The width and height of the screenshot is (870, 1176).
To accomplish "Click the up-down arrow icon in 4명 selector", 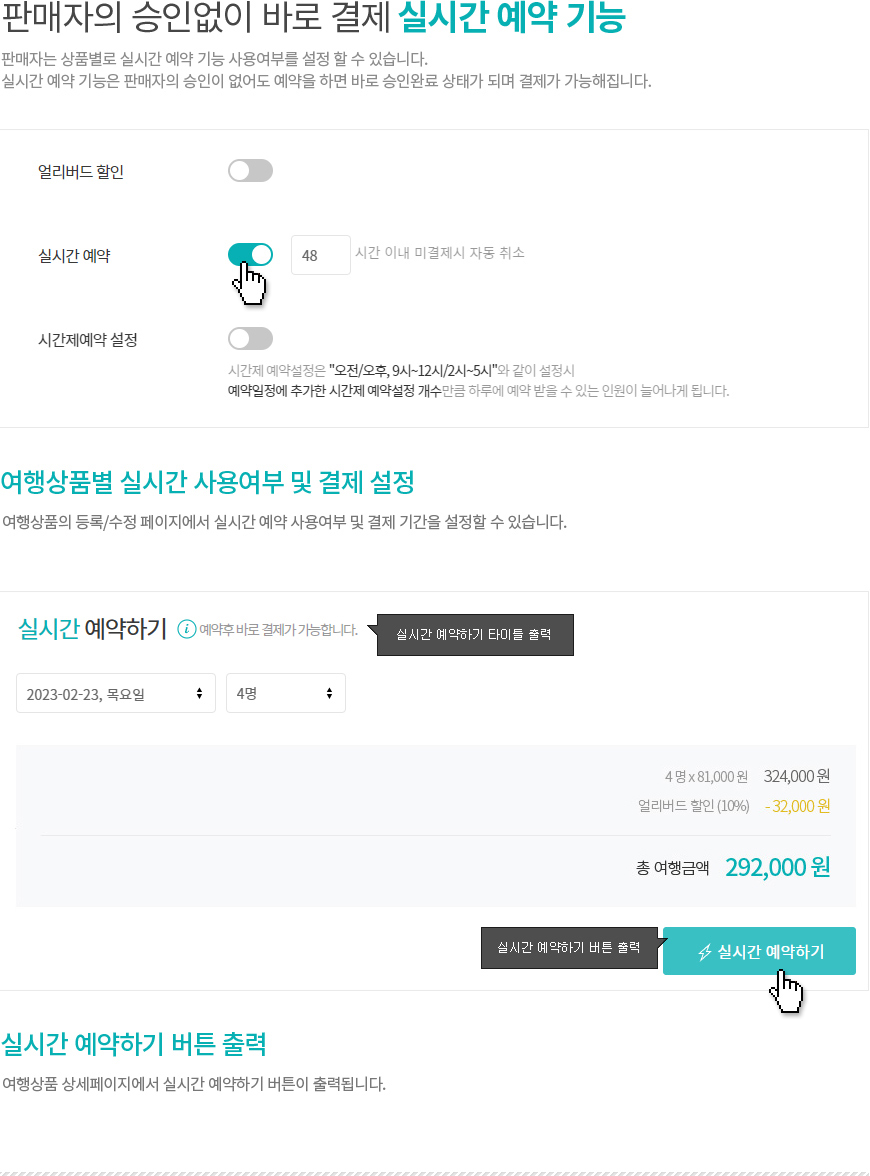I will pos(329,694).
